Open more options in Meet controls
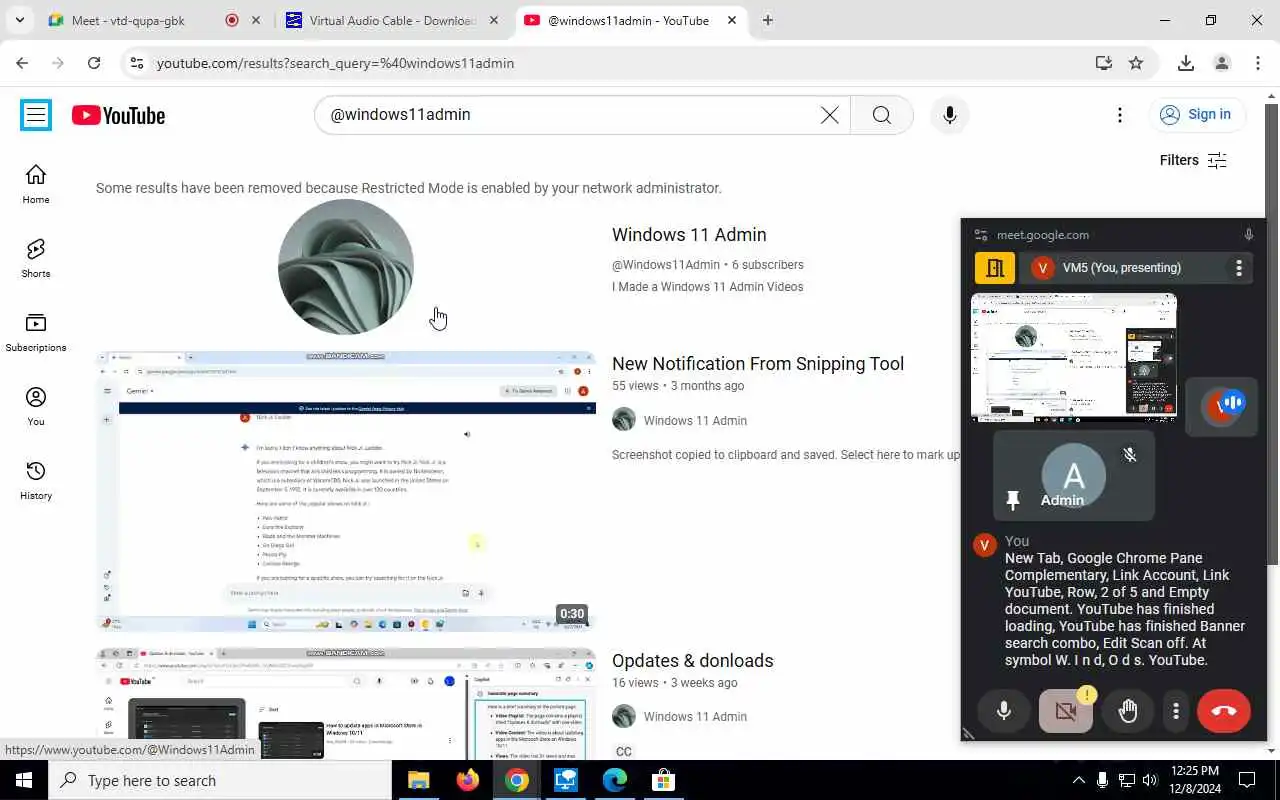Screen dimensions: 1280x800 pyautogui.click(x=1176, y=711)
